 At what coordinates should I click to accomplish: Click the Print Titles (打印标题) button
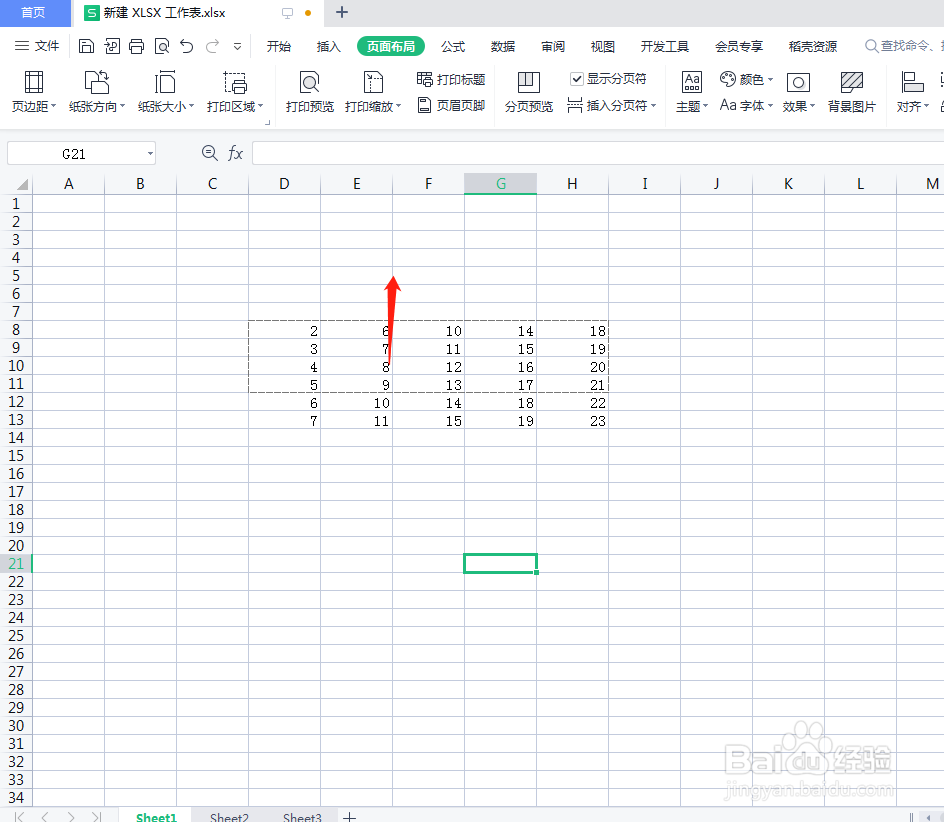451,79
